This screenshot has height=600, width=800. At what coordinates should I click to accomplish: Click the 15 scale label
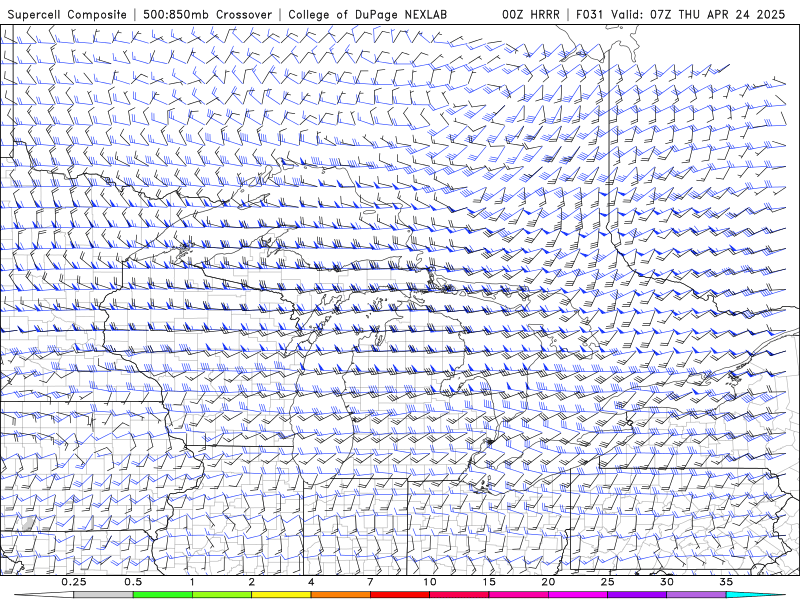click(489, 582)
